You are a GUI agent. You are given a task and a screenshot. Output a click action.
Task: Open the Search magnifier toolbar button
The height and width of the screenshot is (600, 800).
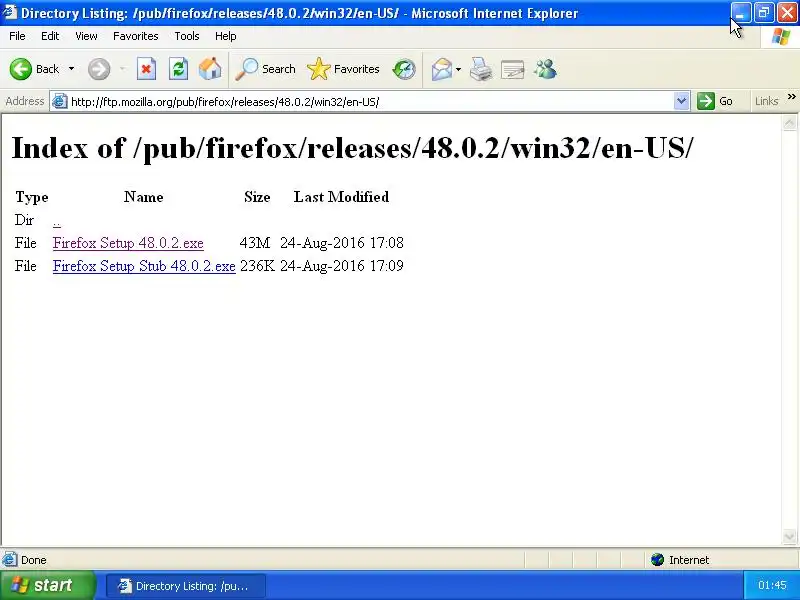tap(265, 69)
